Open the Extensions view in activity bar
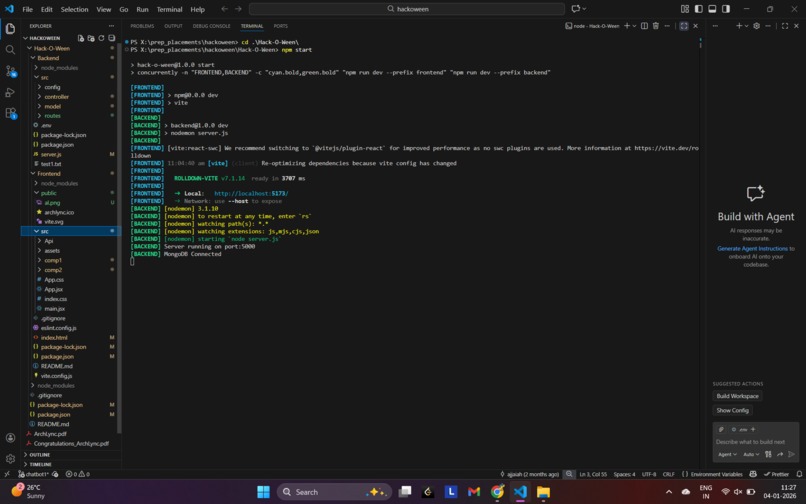The image size is (806, 504). 10,113
